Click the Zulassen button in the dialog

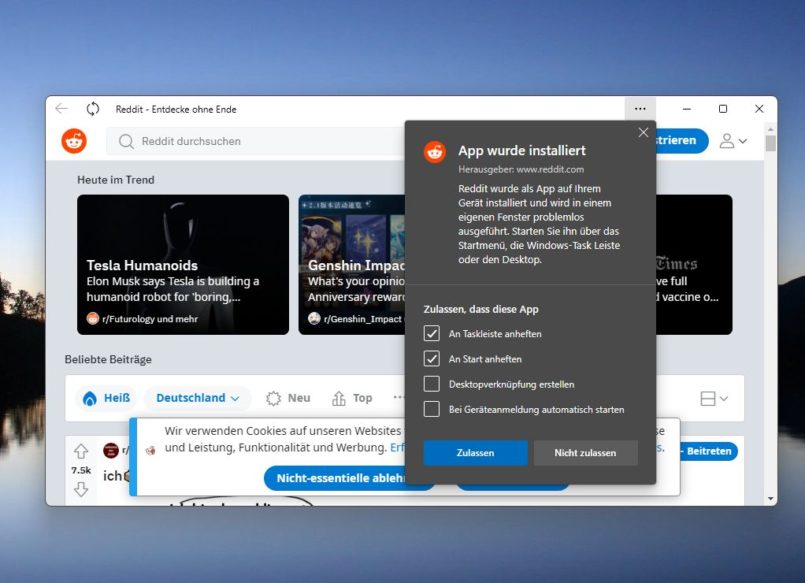click(x=475, y=452)
